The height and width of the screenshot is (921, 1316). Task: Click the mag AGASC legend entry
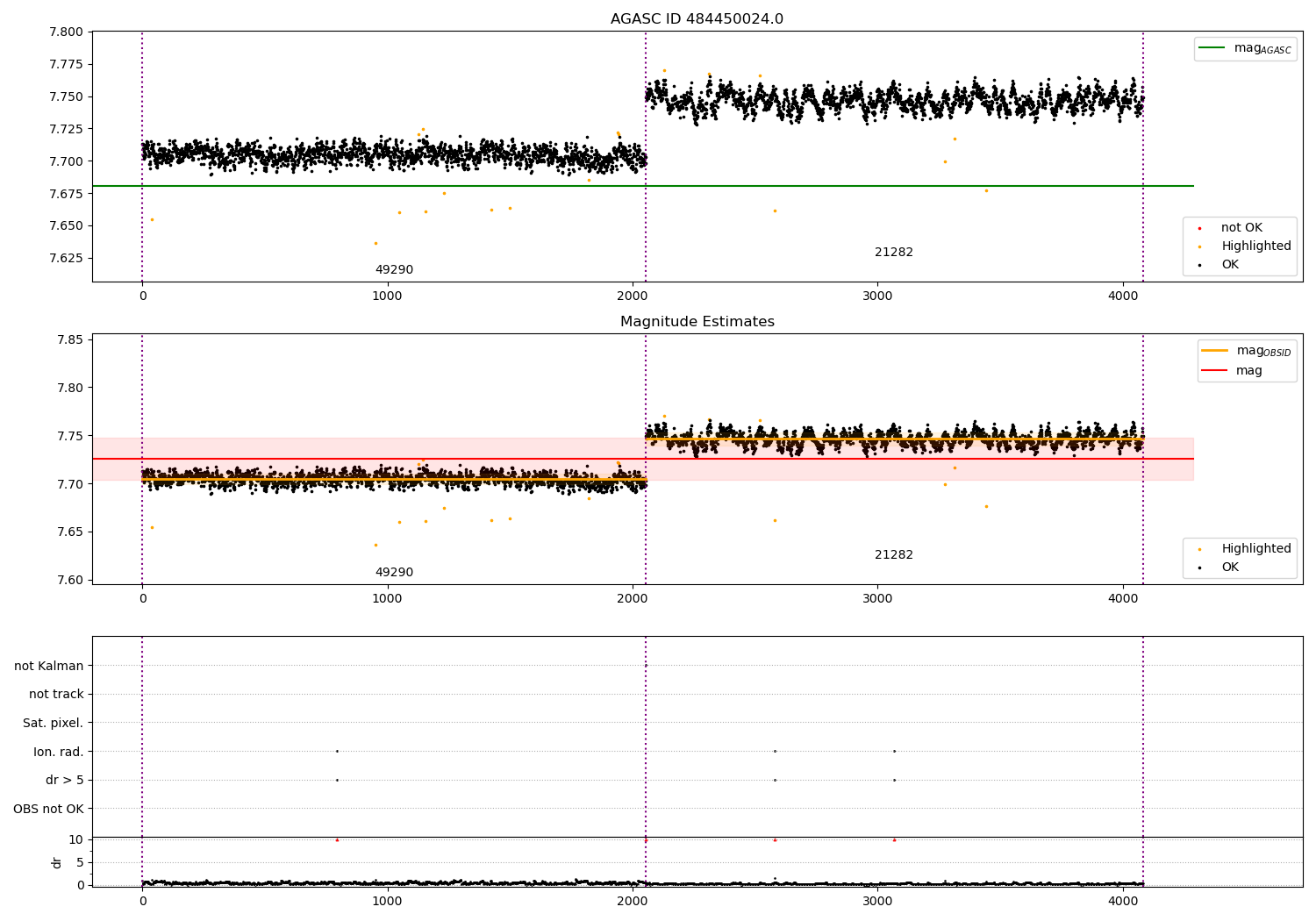[x=1245, y=49]
